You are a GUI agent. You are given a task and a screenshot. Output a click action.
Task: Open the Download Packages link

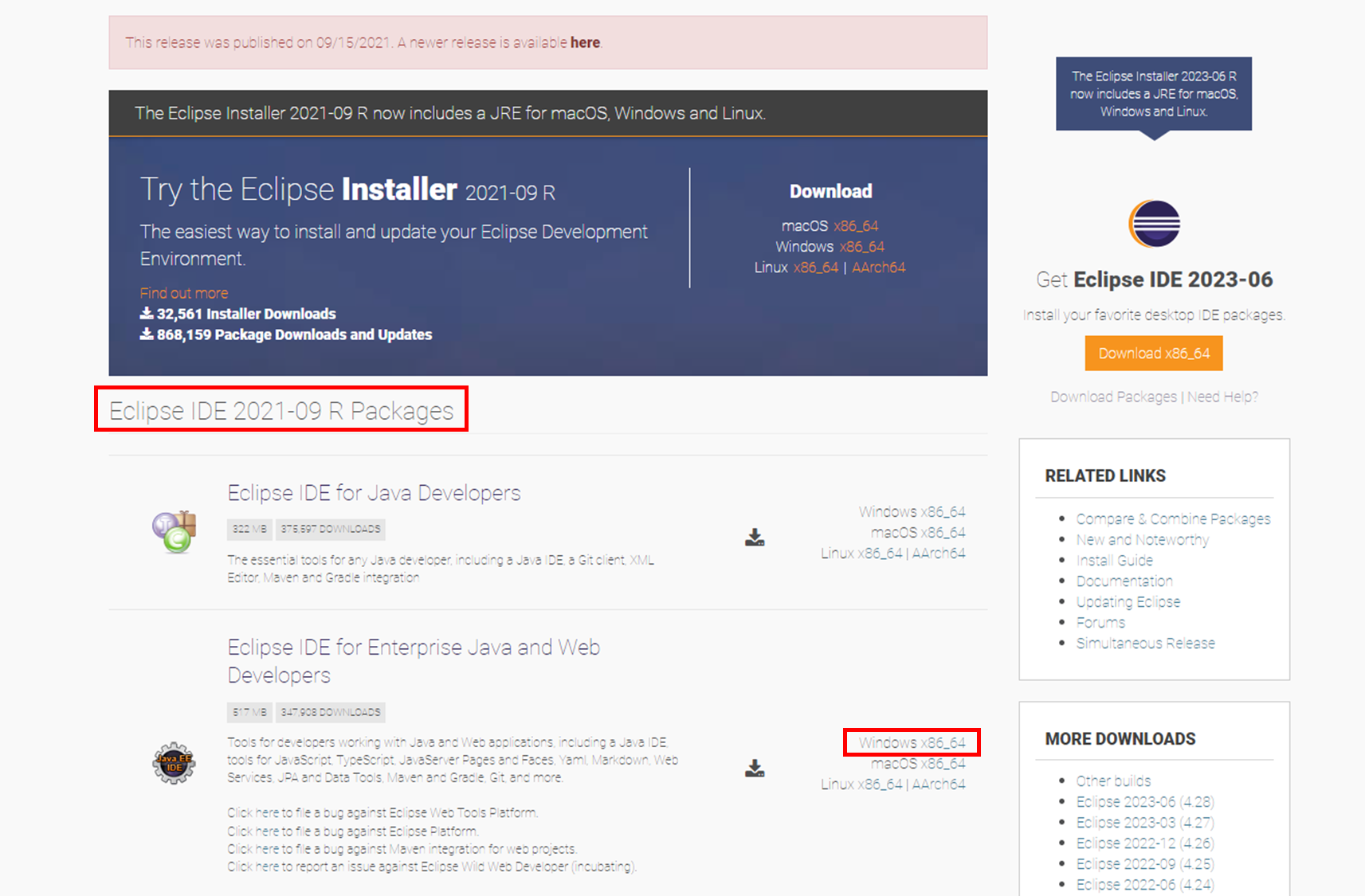1113,397
